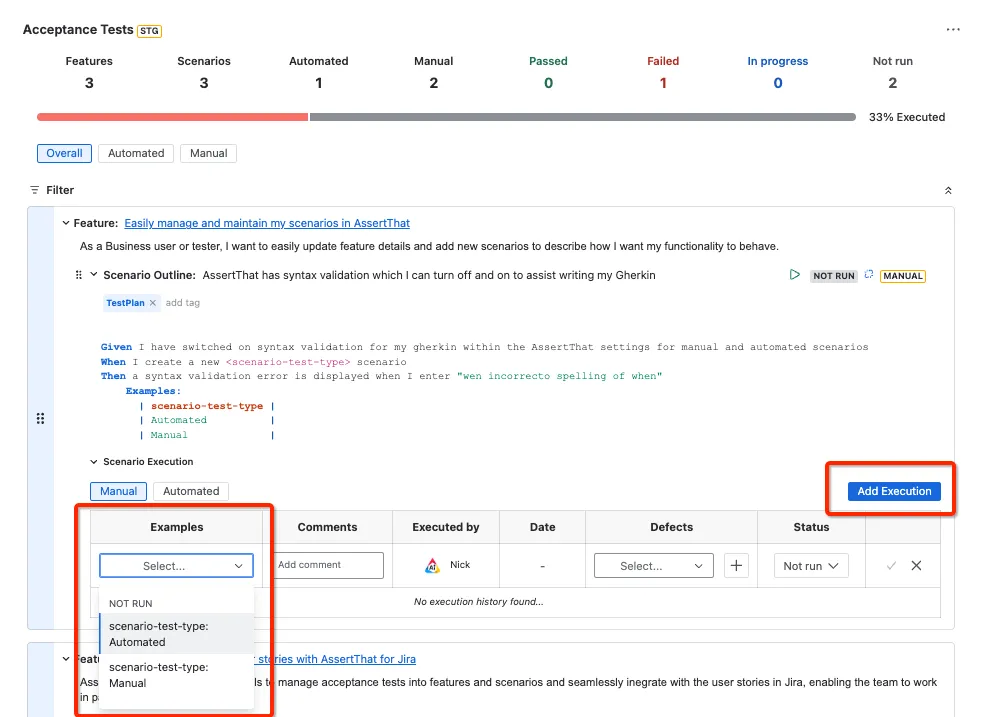Click the Filter funnel icon
The width and height of the screenshot is (990, 717).
click(x=35, y=190)
